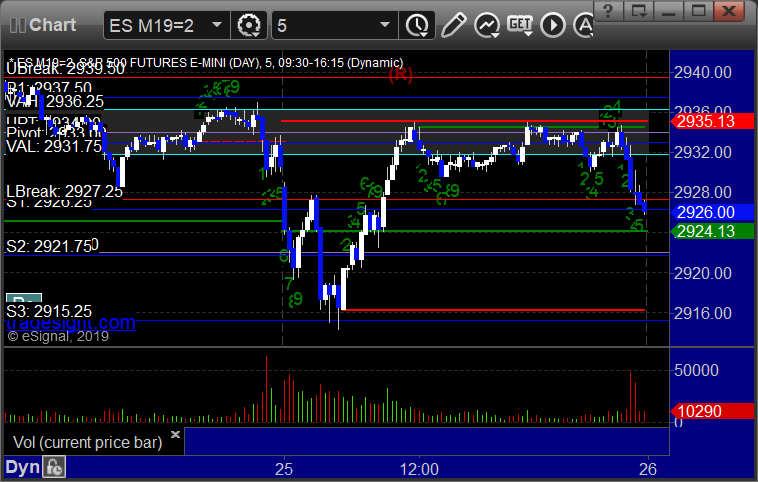
Task: Click the S3: 2915.25 level label
Action: tap(49, 311)
